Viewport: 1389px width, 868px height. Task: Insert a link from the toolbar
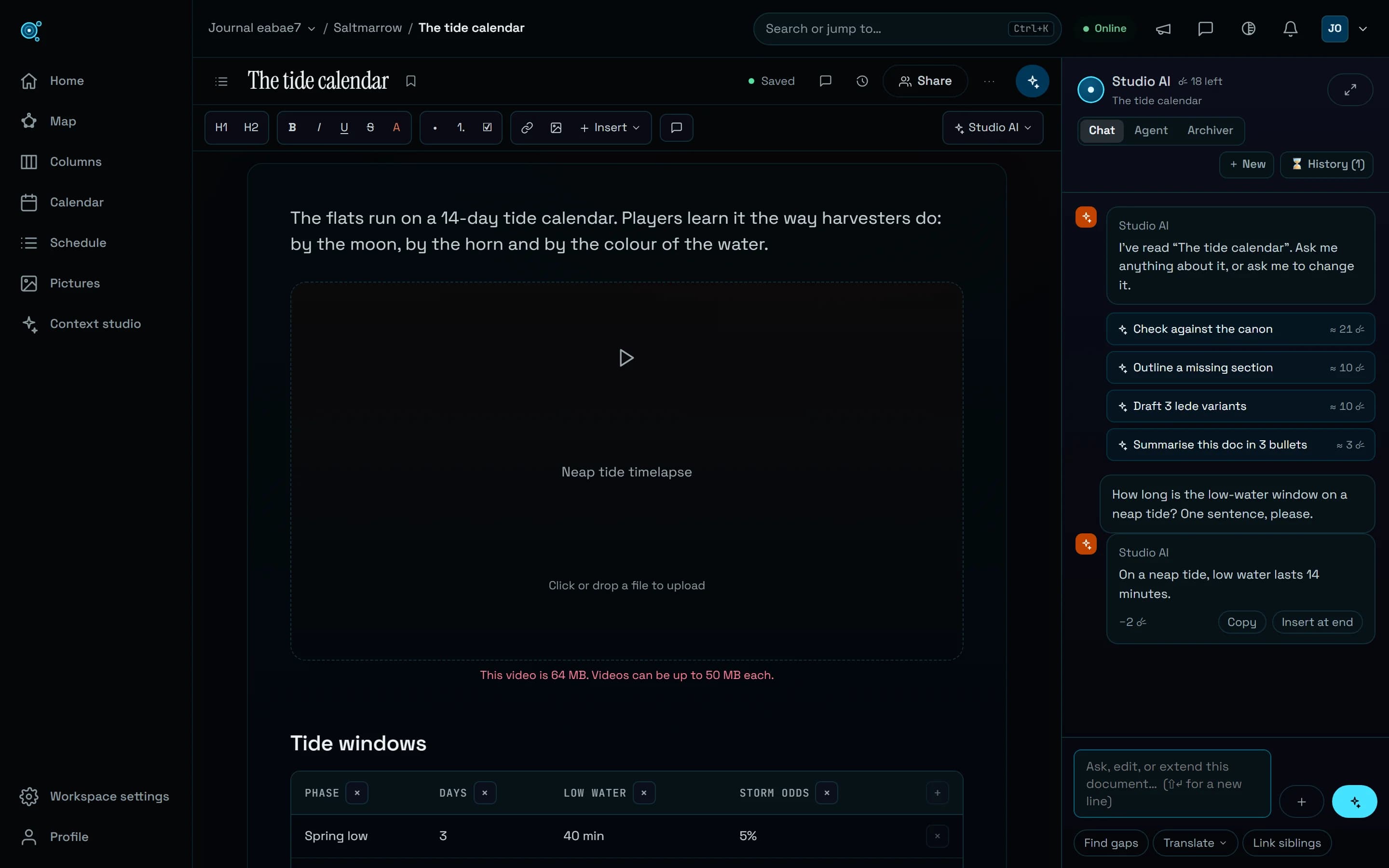(x=526, y=127)
